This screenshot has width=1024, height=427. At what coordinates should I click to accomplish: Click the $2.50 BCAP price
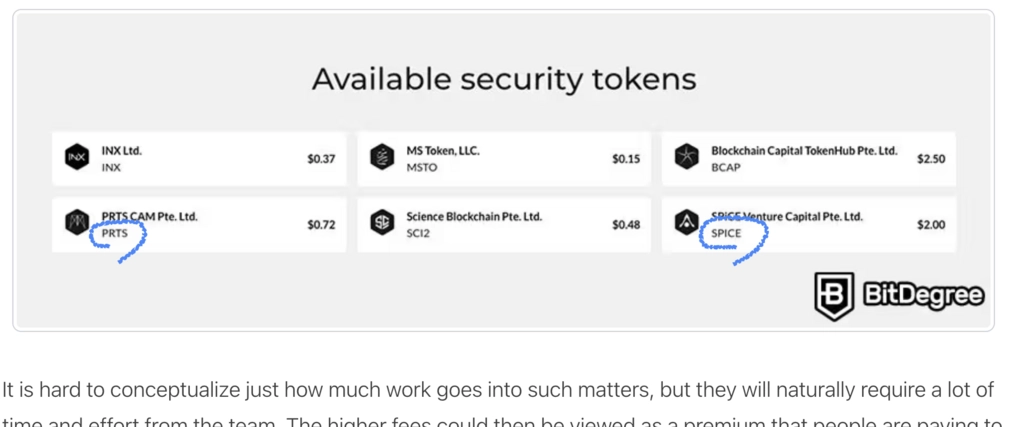point(931,159)
